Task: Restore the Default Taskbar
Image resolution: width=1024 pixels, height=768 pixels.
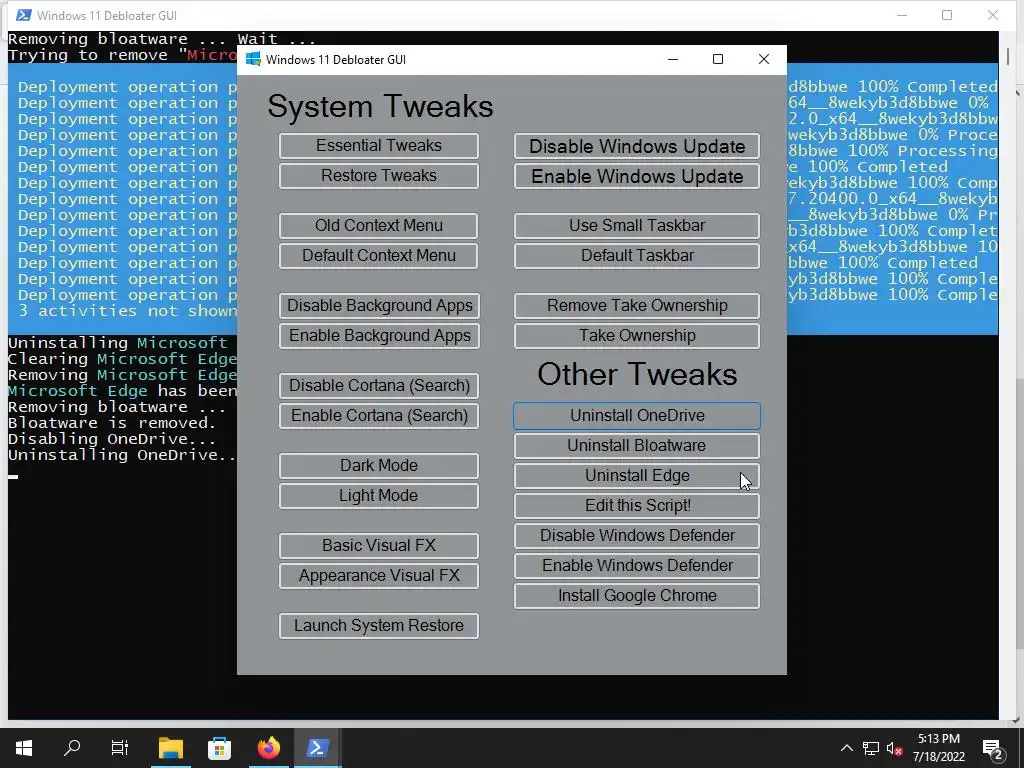Action: pyautogui.click(x=637, y=255)
